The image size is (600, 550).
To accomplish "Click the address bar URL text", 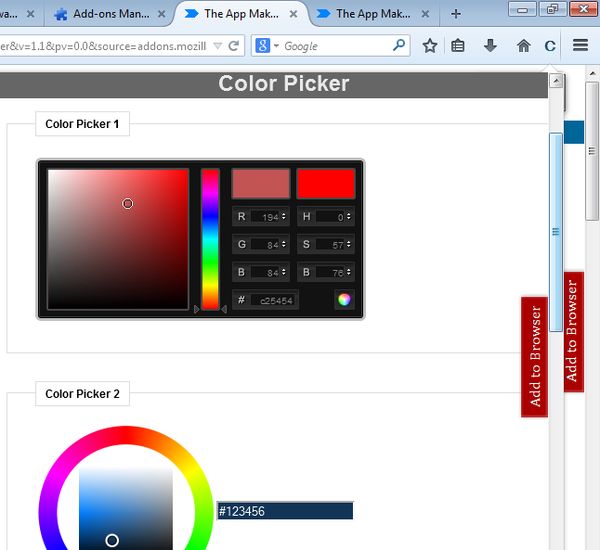I will 103,46.
